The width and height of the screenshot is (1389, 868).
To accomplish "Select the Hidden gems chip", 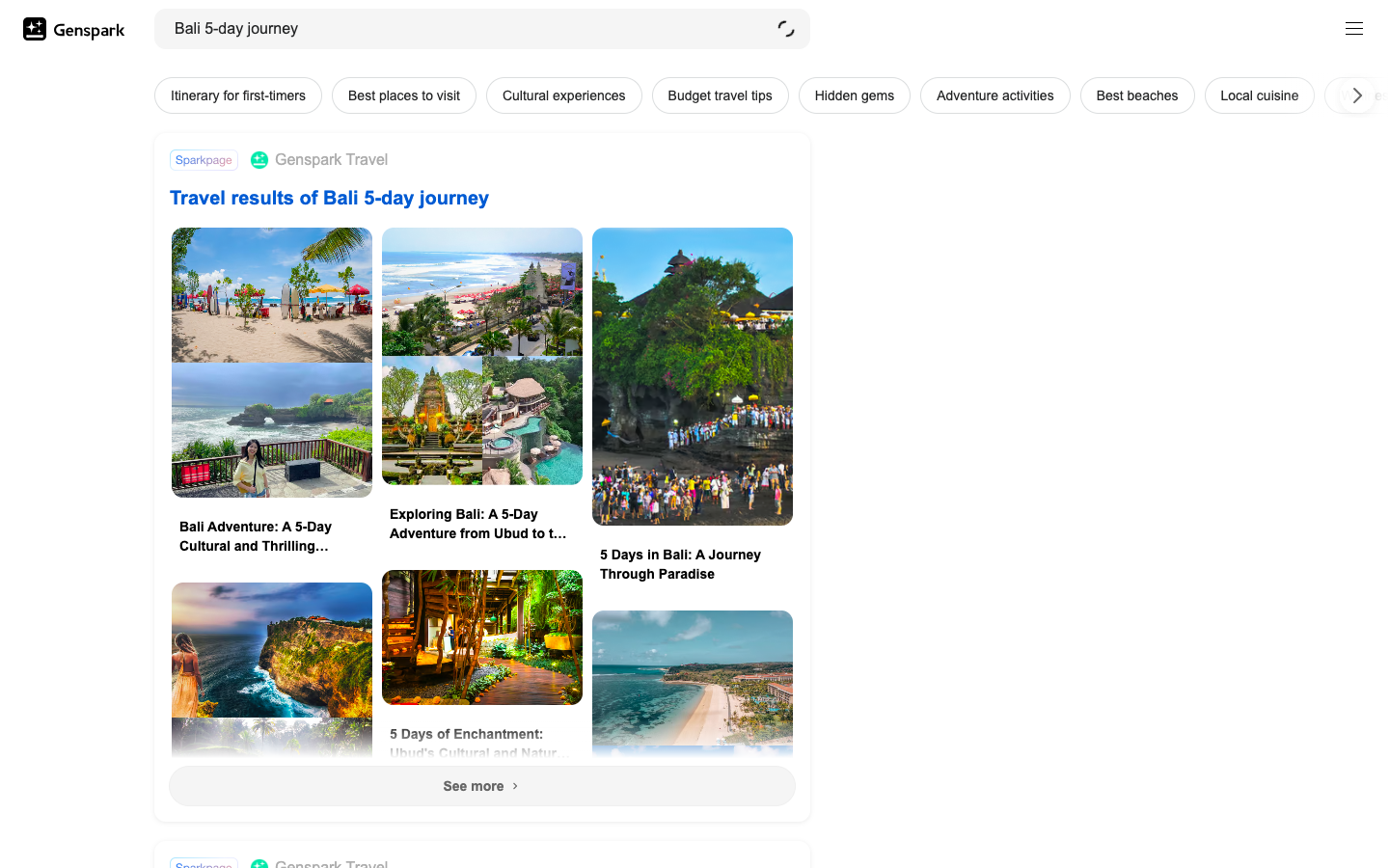I will coord(855,95).
